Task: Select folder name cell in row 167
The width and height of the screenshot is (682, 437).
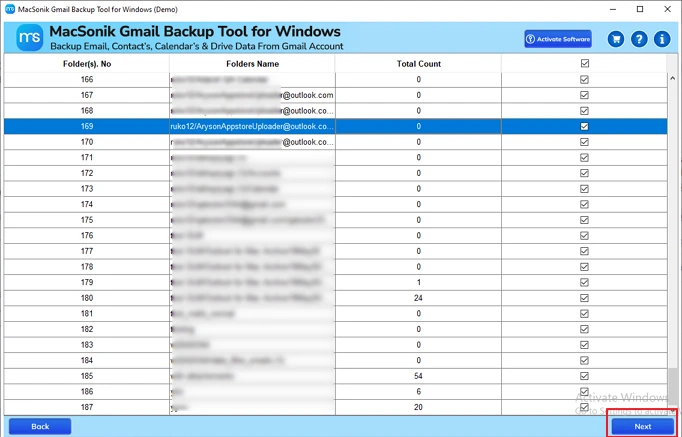Action: 252,95
